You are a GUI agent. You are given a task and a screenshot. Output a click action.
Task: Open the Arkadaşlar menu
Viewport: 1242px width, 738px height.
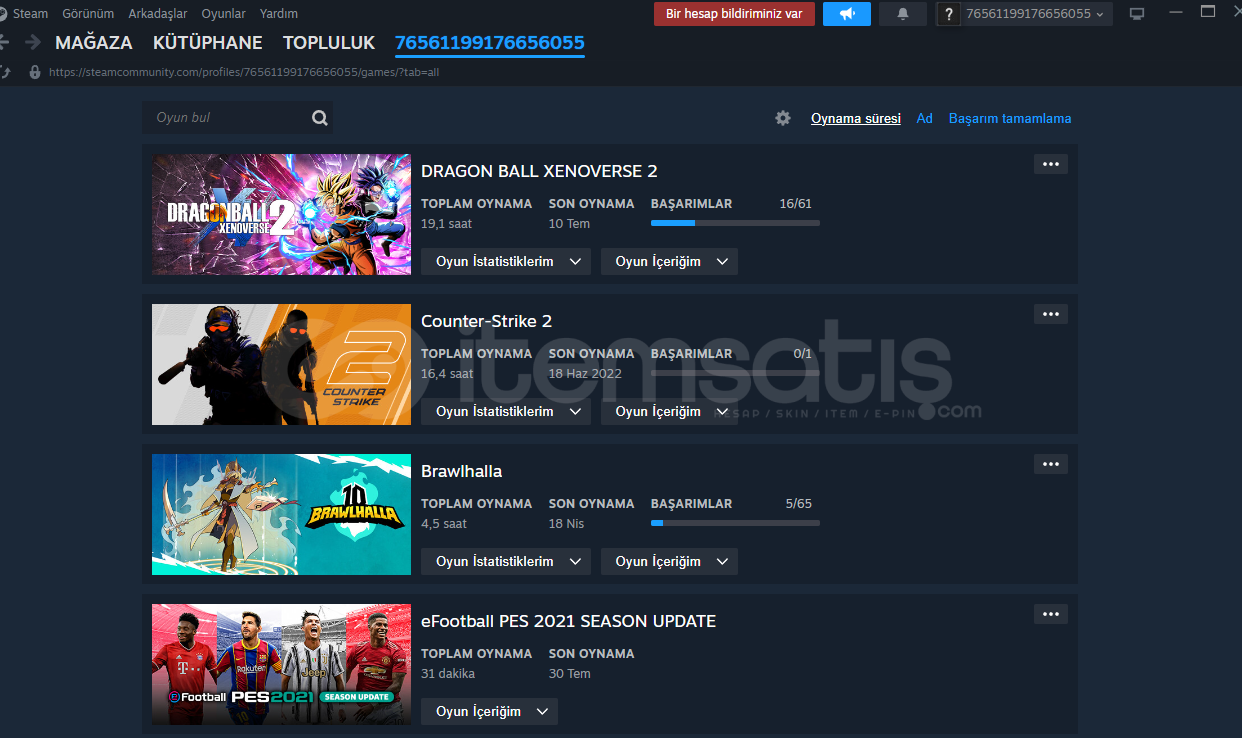(158, 14)
